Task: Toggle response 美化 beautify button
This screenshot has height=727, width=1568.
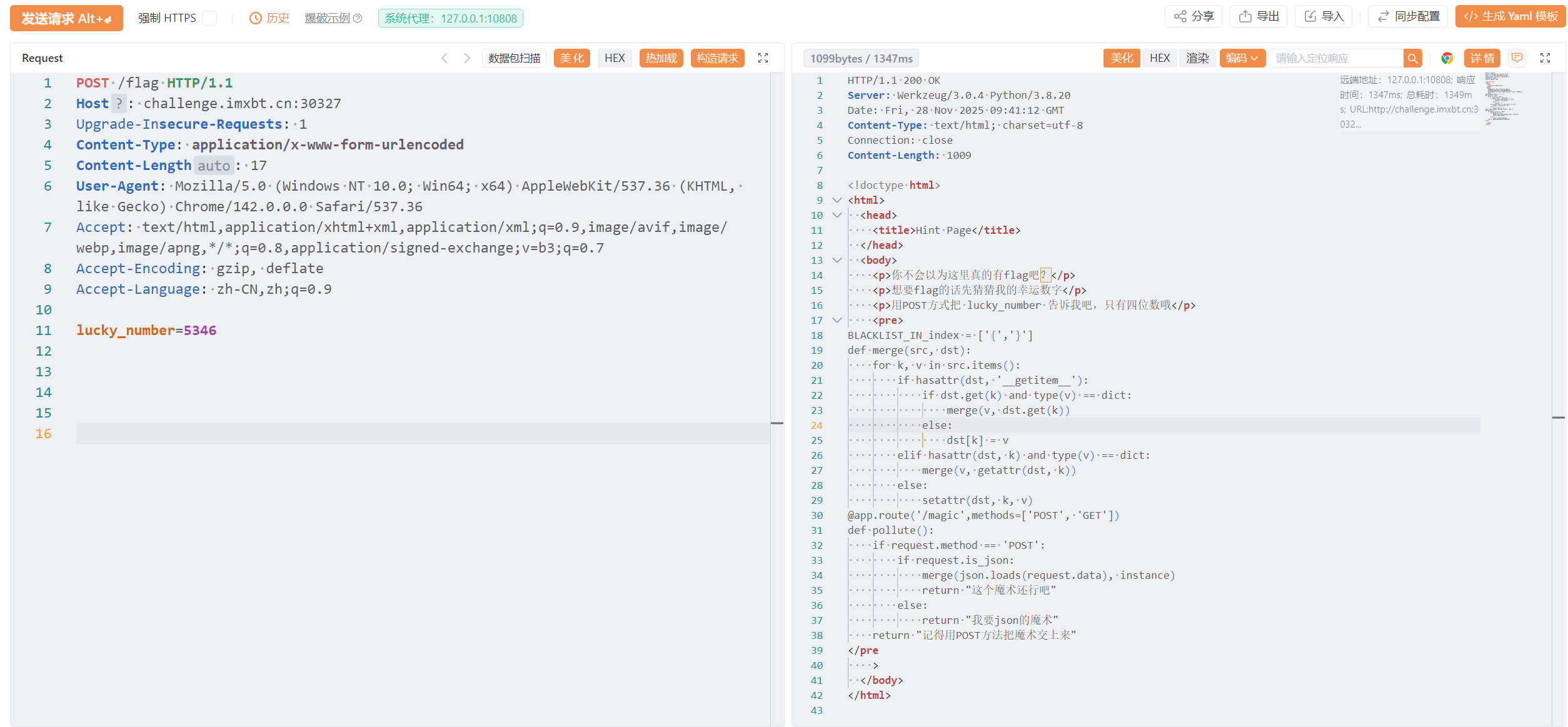Action: [x=1122, y=58]
